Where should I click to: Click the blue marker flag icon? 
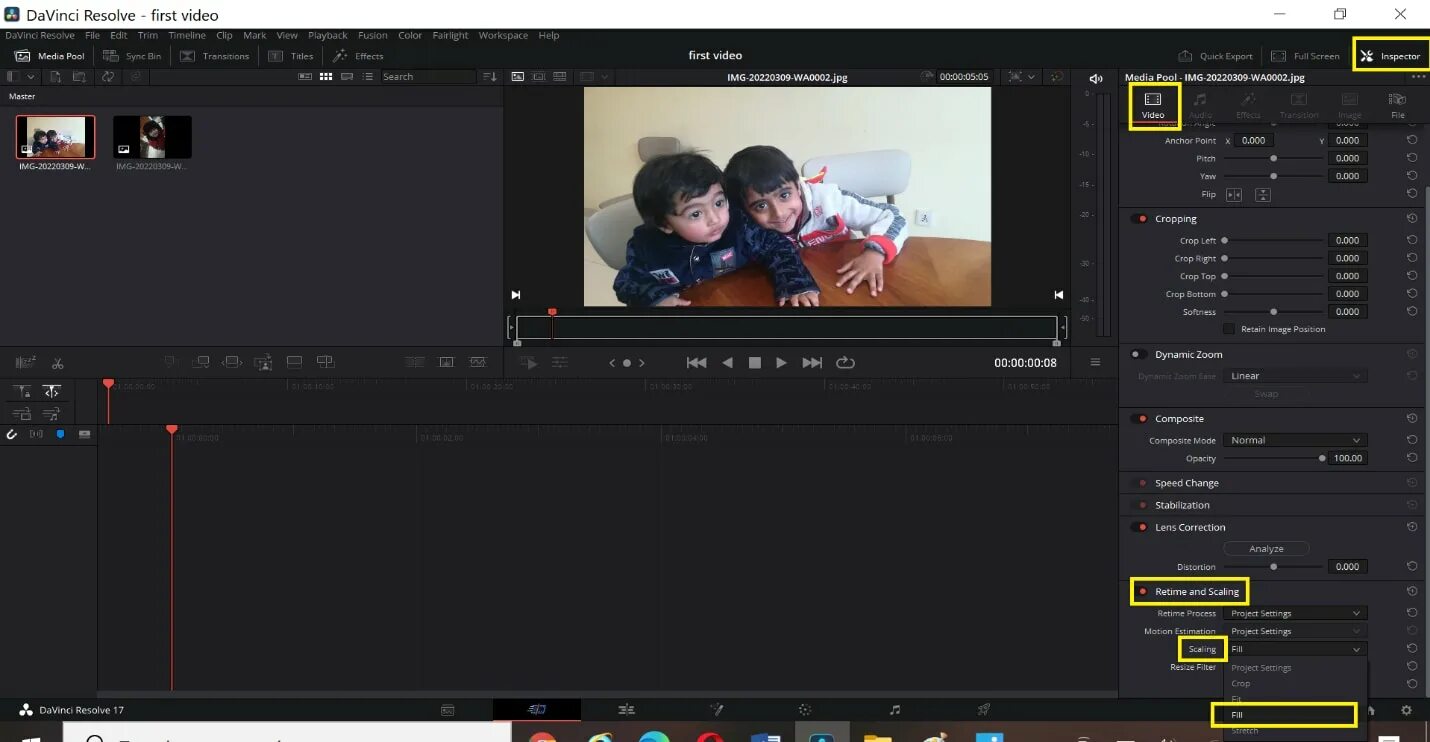pos(60,434)
